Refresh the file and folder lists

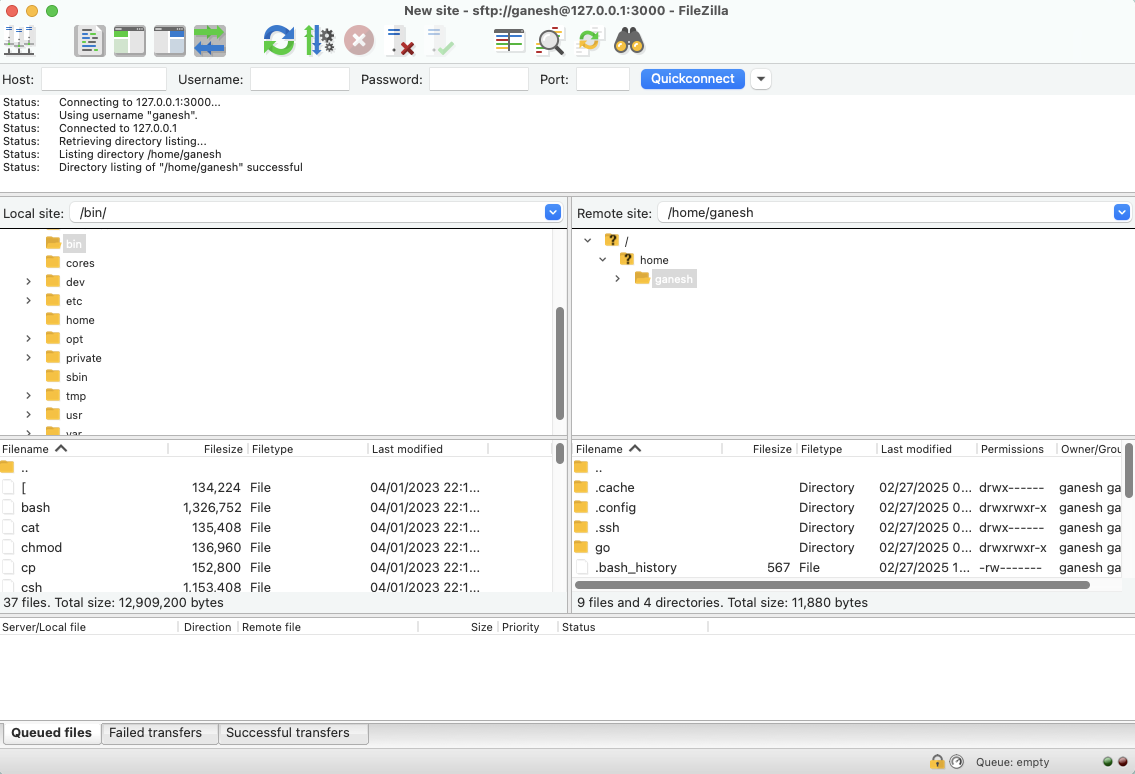pos(279,41)
